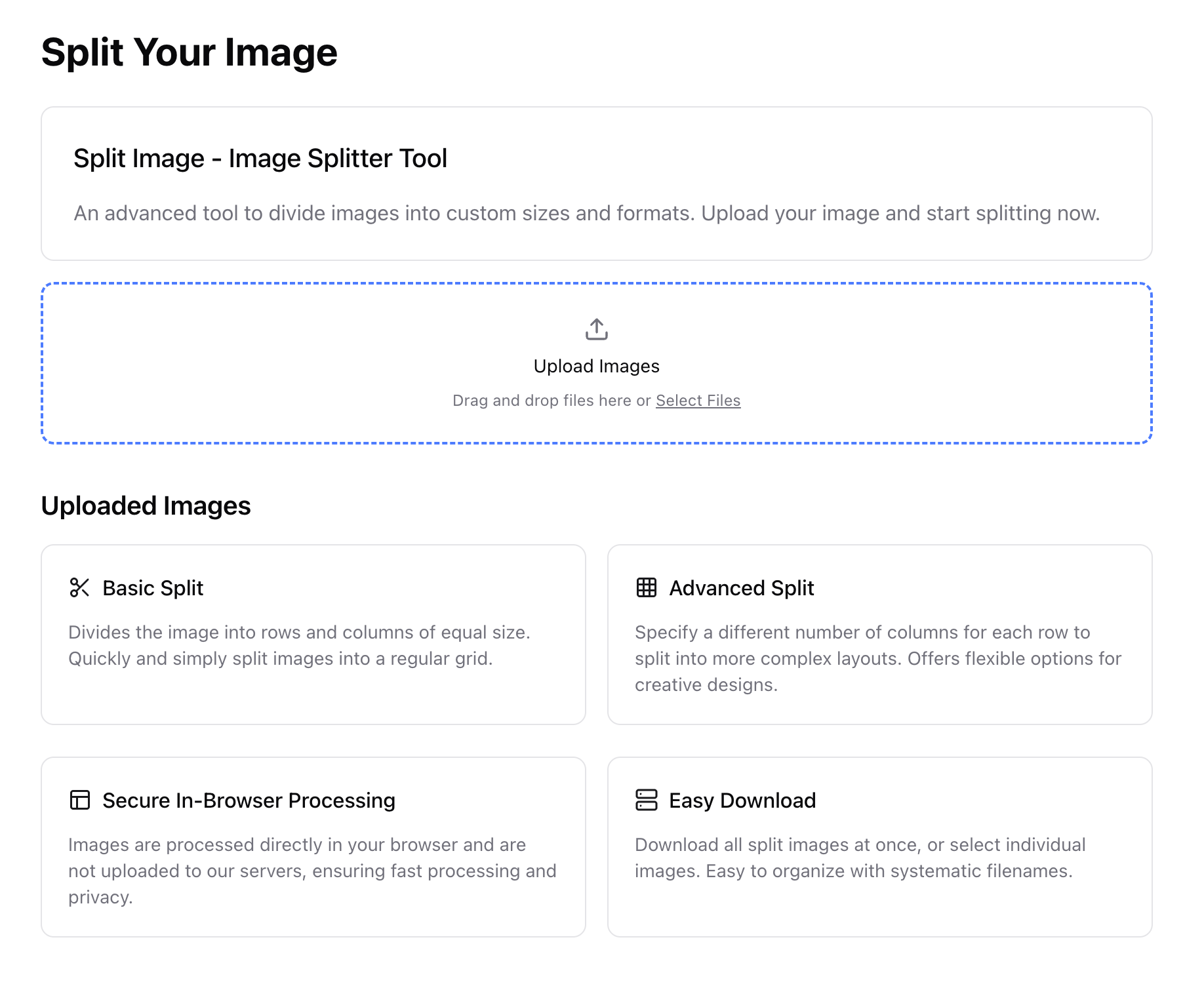Click the Split Your Image page heading
Image resolution: width=1204 pixels, height=1007 pixels.
[x=190, y=52]
